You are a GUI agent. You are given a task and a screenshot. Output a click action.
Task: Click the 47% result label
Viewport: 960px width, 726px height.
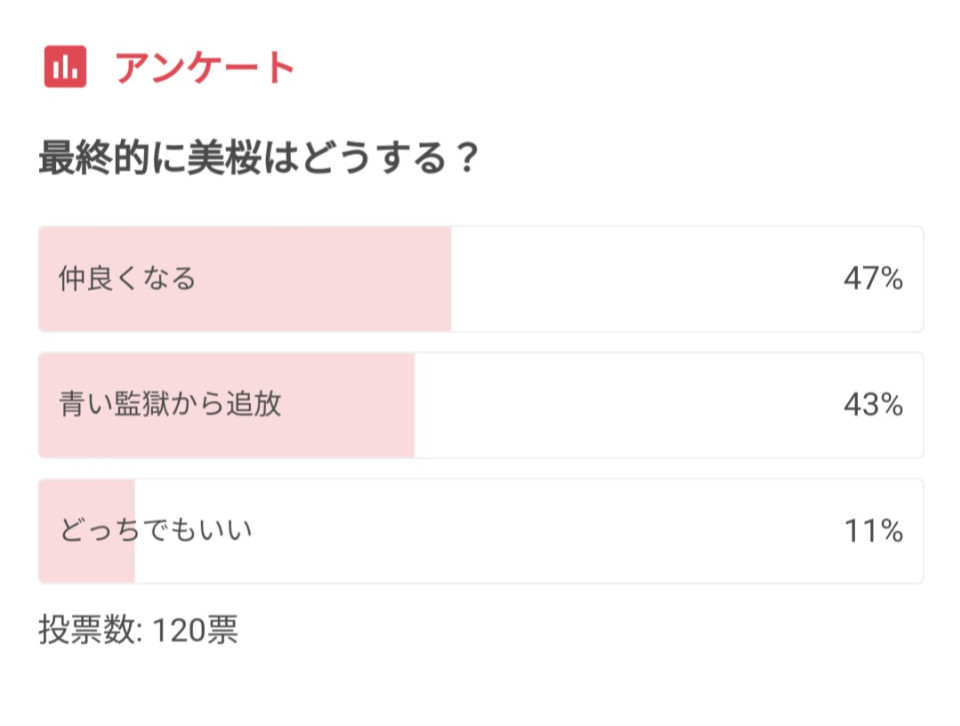pos(873,279)
